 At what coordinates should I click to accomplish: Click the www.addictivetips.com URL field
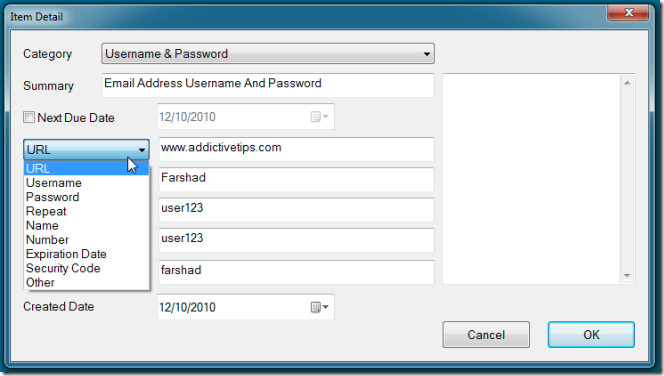click(x=296, y=149)
